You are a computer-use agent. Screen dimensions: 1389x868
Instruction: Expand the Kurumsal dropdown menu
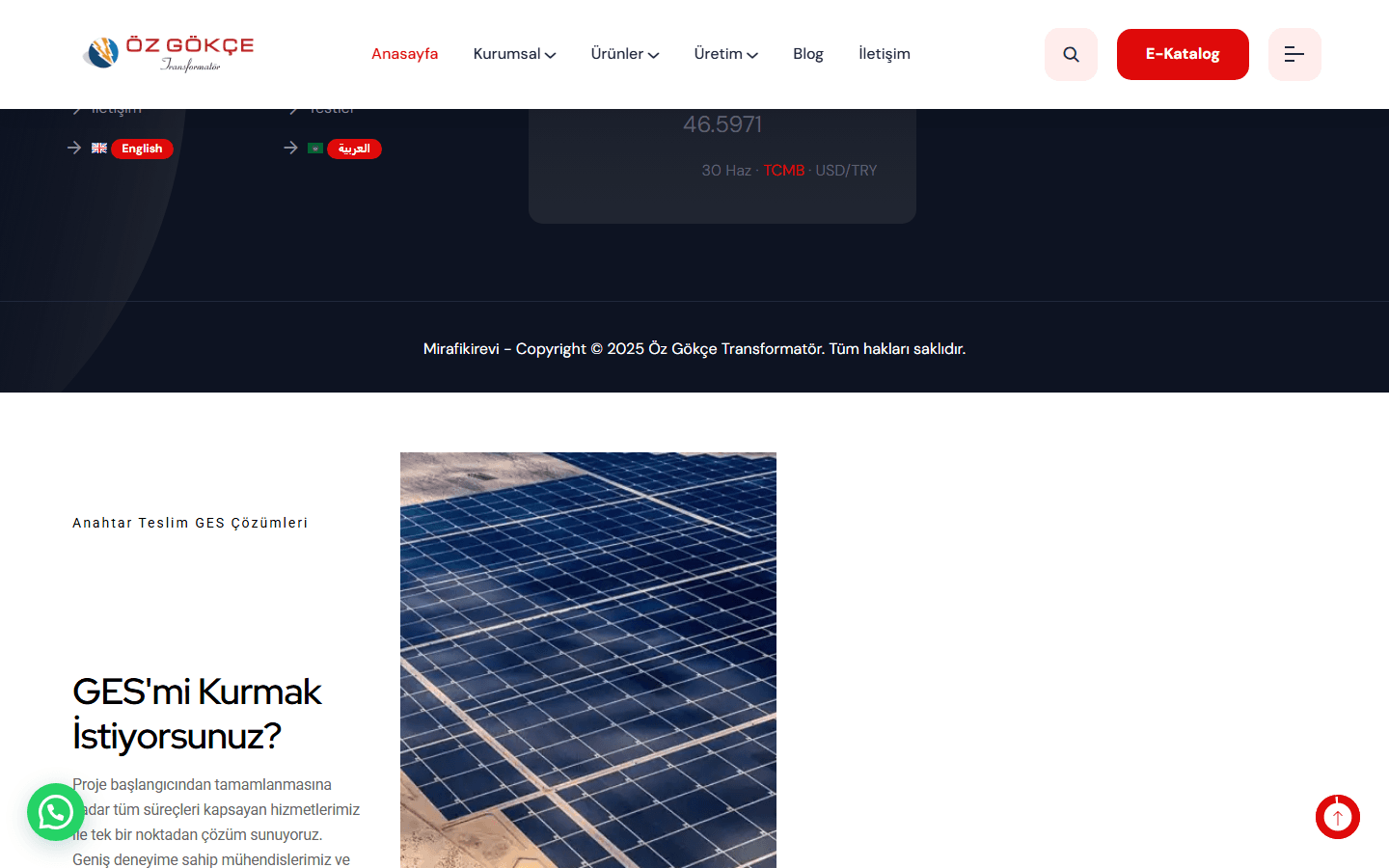[514, 54]
